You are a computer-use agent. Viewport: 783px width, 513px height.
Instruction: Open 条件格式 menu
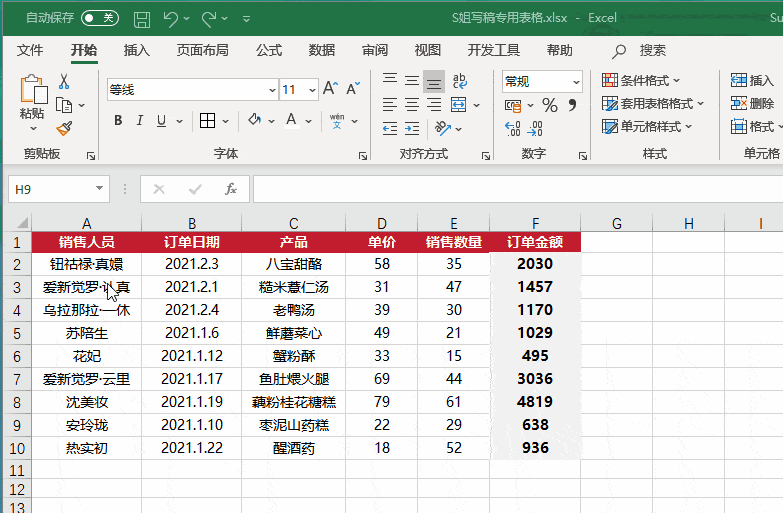[x=641, y=80]
